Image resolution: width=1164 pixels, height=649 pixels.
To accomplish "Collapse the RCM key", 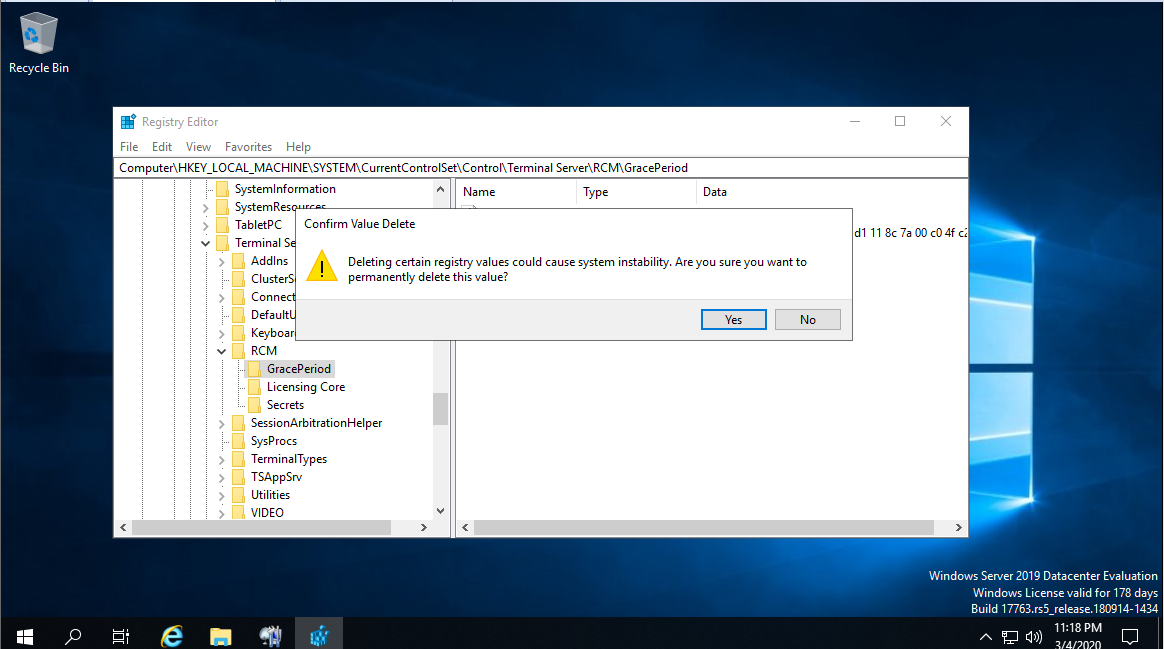I will (221, 351).
